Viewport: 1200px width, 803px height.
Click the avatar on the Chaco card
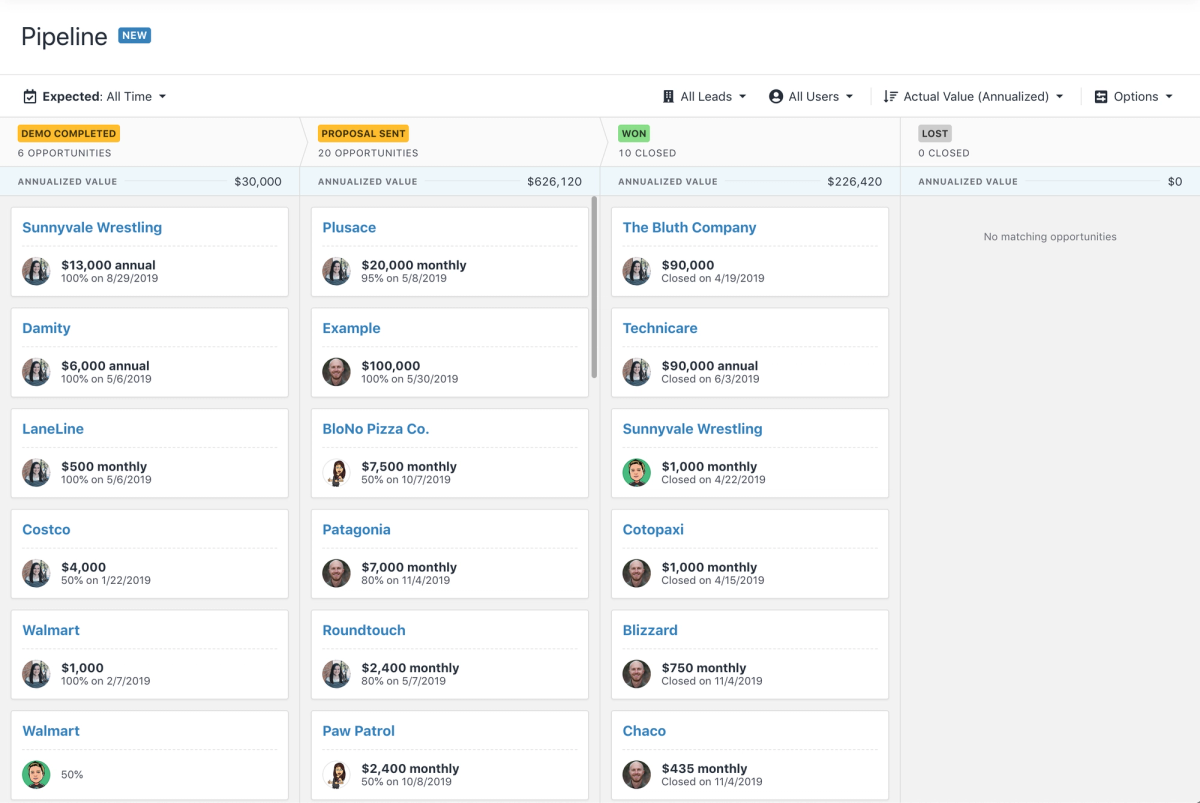pyautogui.click(x=636, y=775)
